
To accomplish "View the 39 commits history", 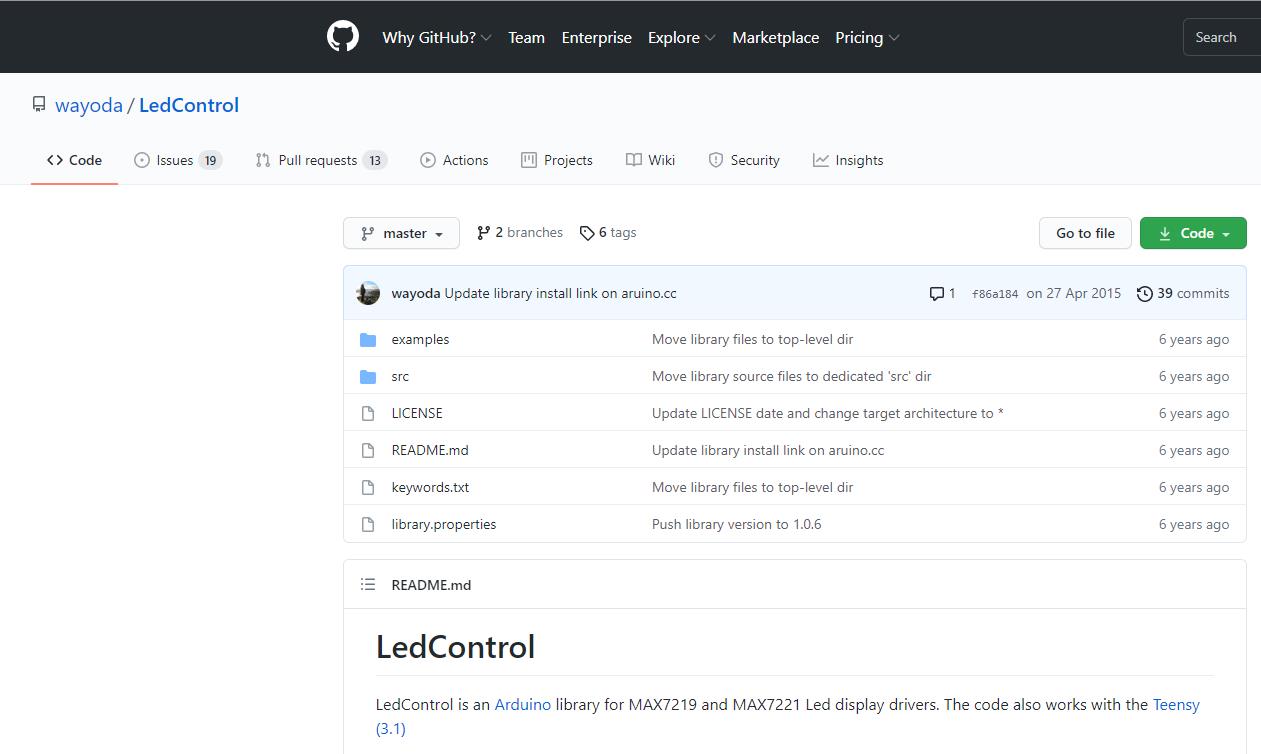I will coord(1183,293).
